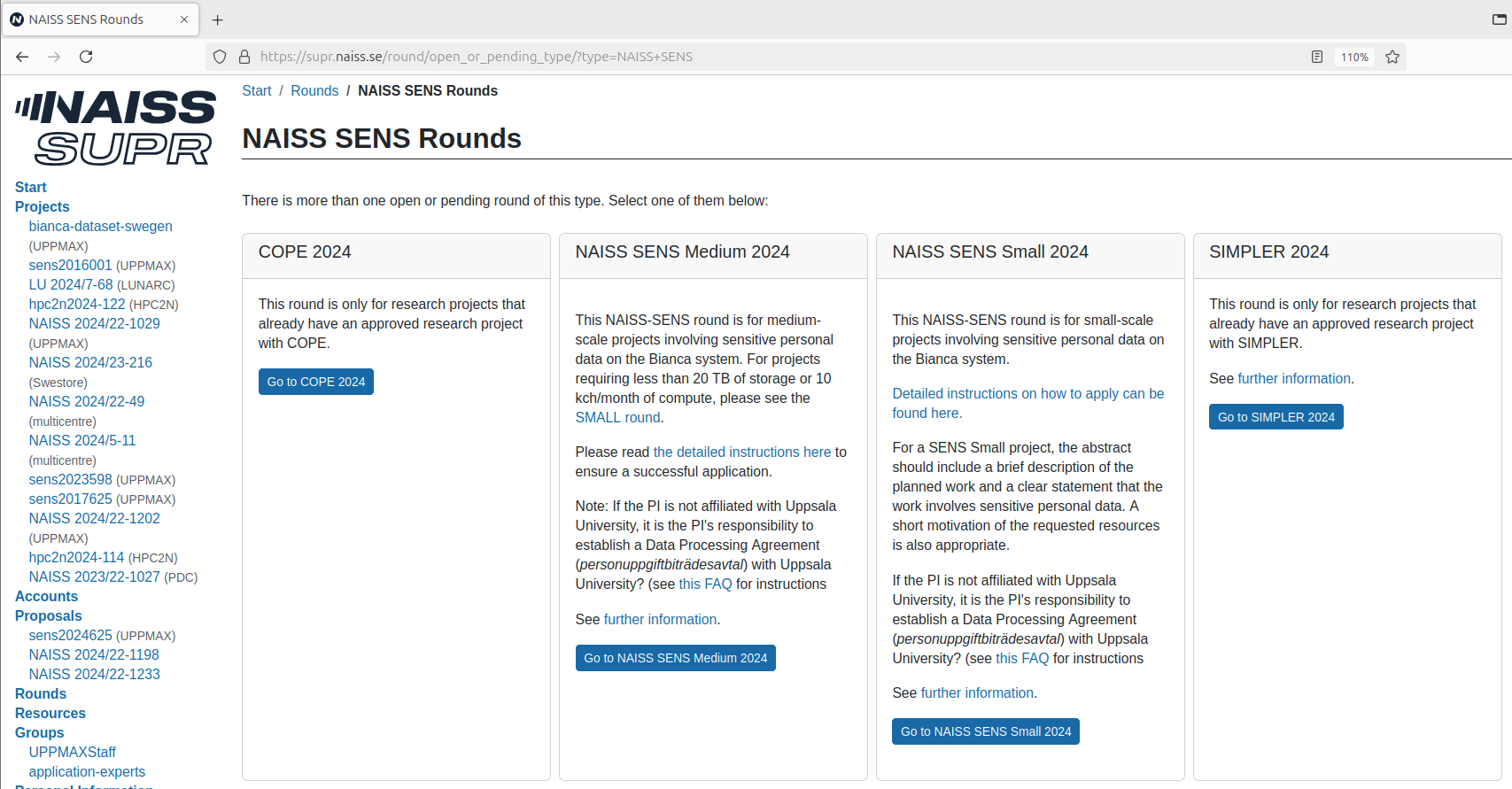The width and height of the screenshot is (1512, 789).
Task: Open project NAISS 2024/22-1029
Action: click(x=95, y=323)
